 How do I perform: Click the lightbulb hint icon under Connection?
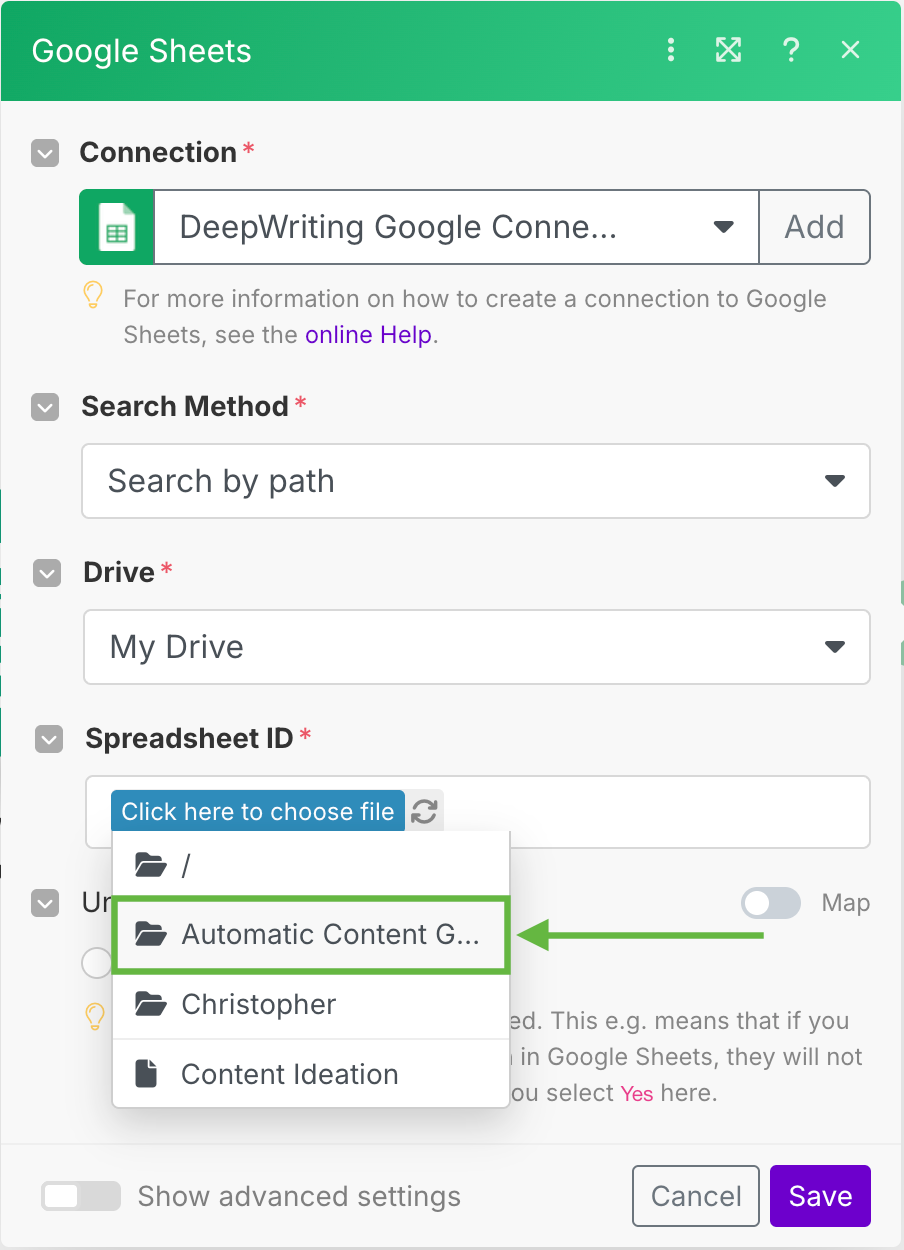pyautogui.click(x=93, y=296)
